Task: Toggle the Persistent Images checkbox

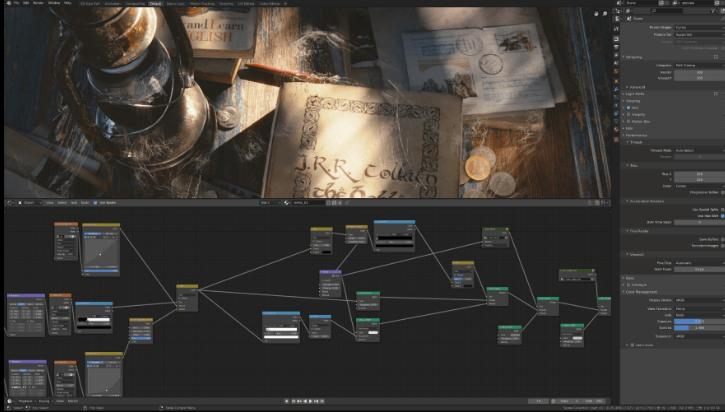Action: 723,246
